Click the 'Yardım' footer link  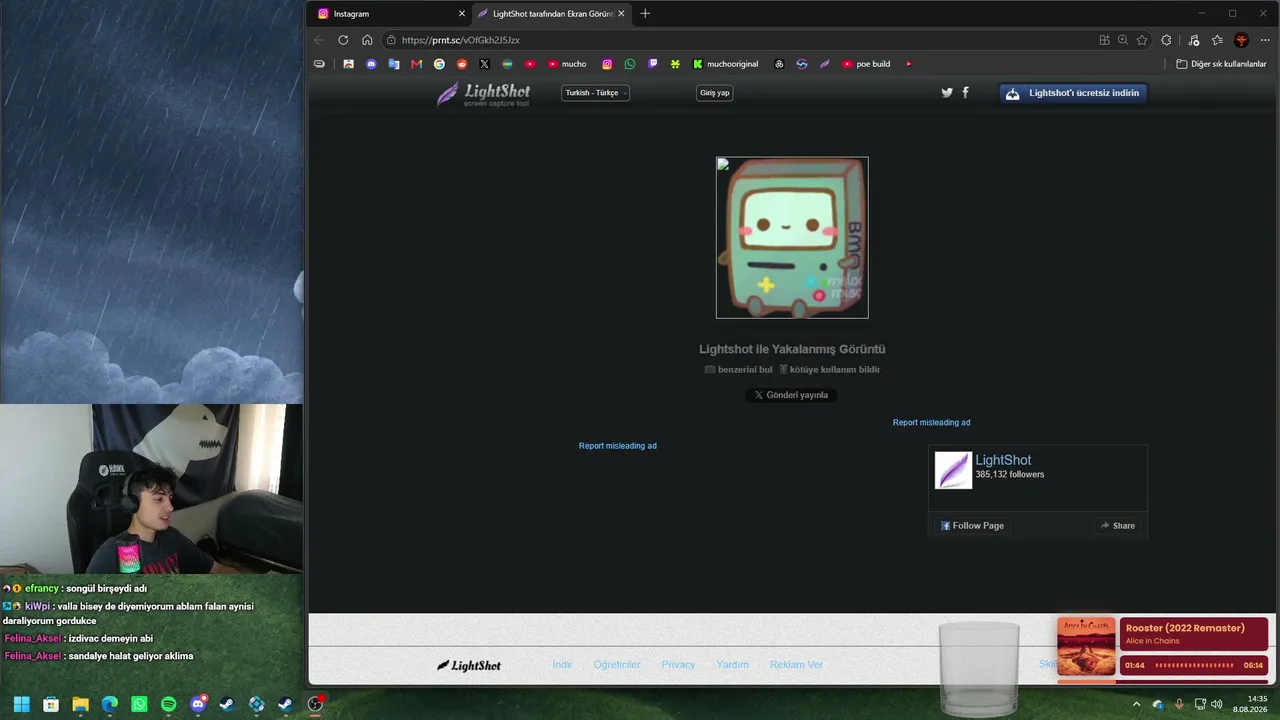[x=732, y=665]
